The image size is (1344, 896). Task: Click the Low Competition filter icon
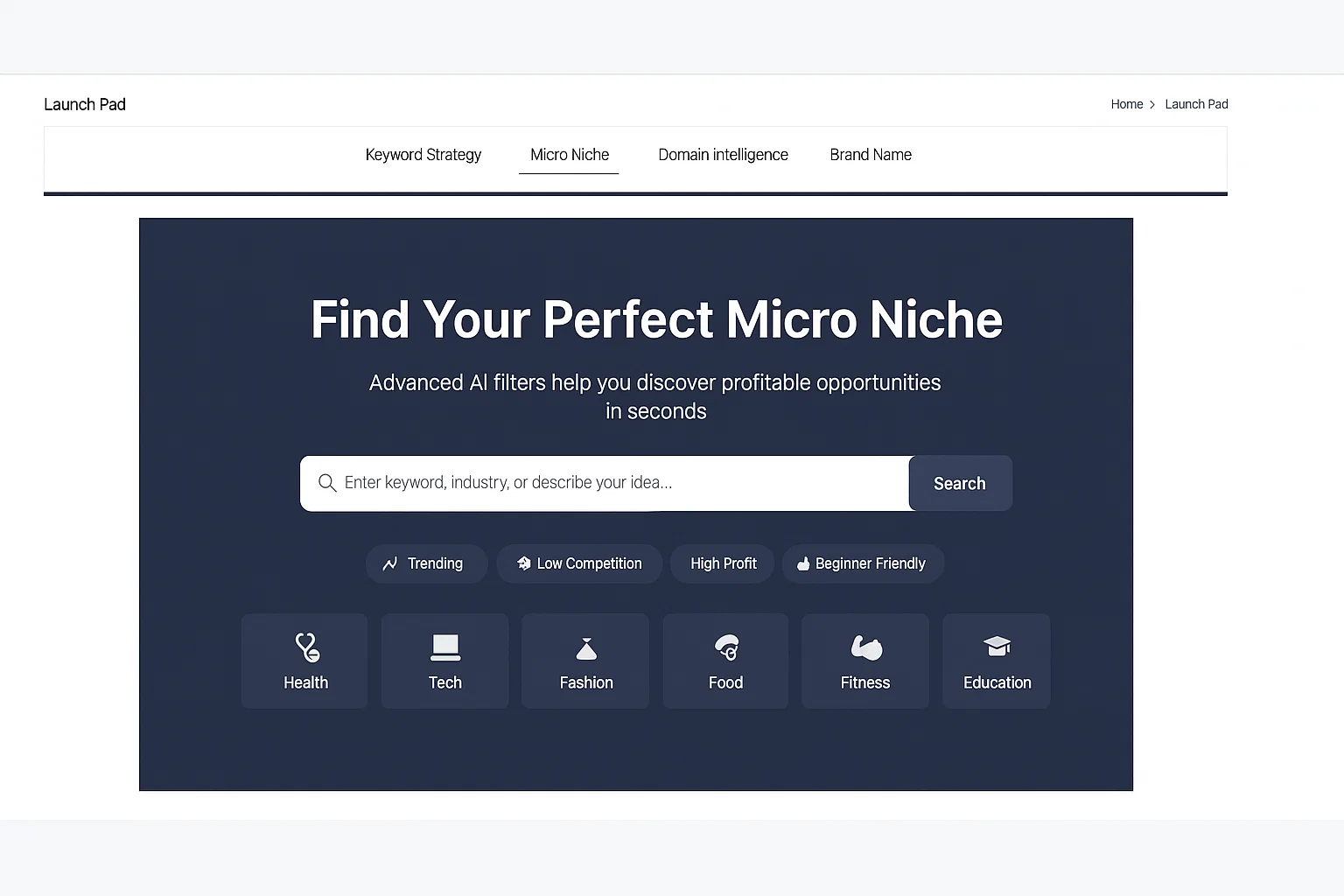[523, 563]
